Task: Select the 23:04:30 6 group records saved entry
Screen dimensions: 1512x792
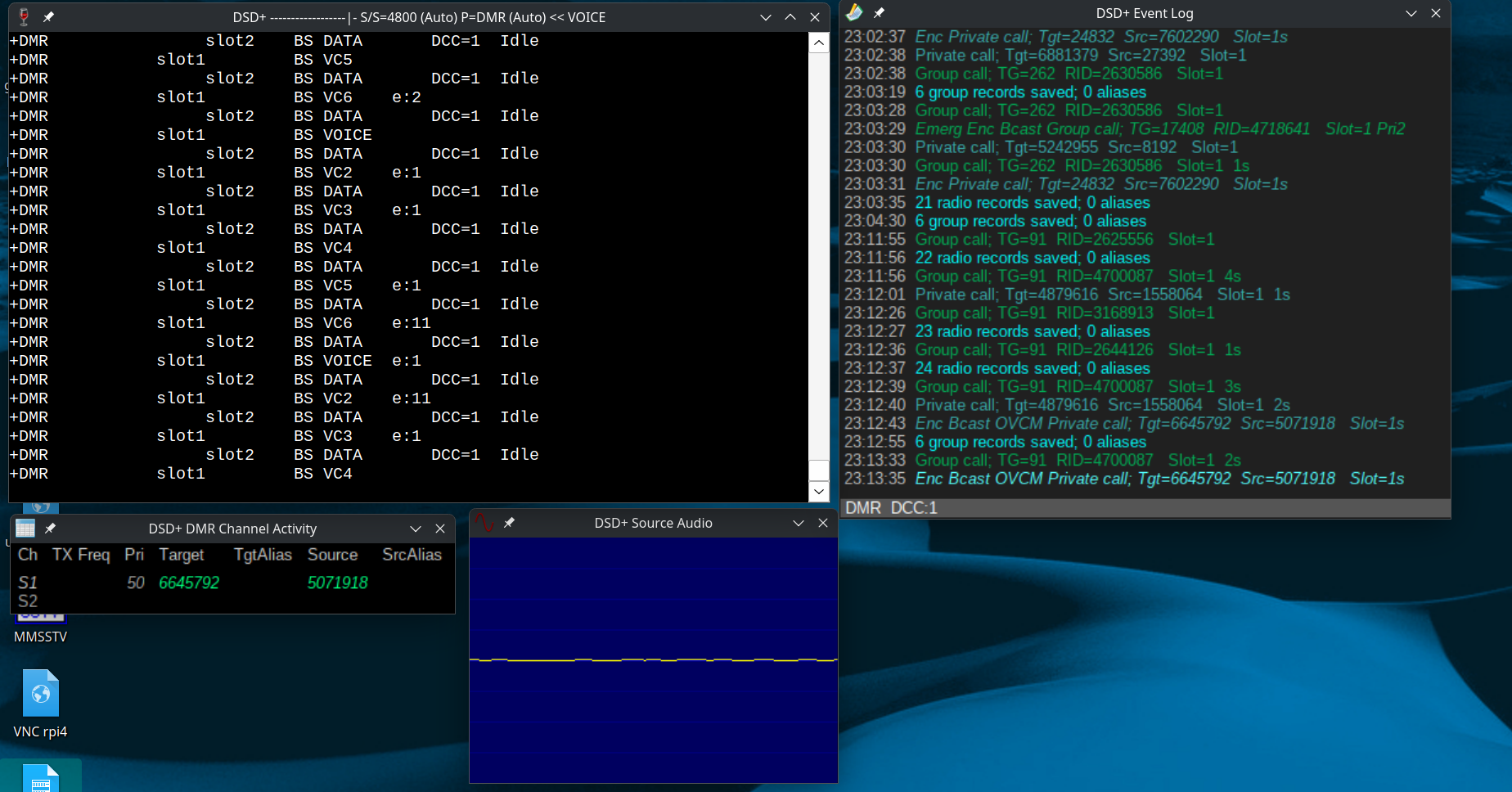Action: (x=996, y=221)
